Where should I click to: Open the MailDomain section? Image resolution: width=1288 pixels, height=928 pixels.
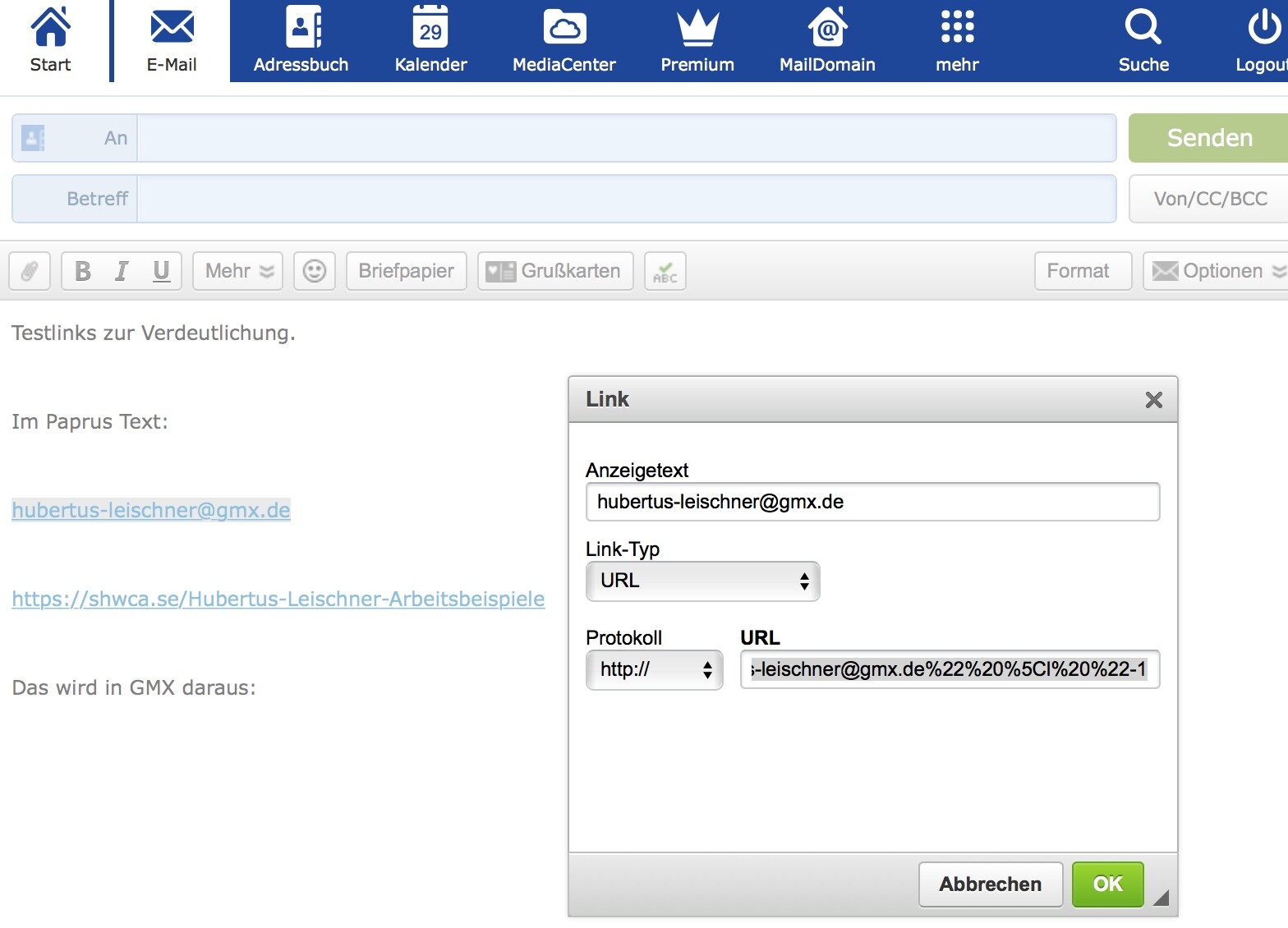tap(827, 40)
